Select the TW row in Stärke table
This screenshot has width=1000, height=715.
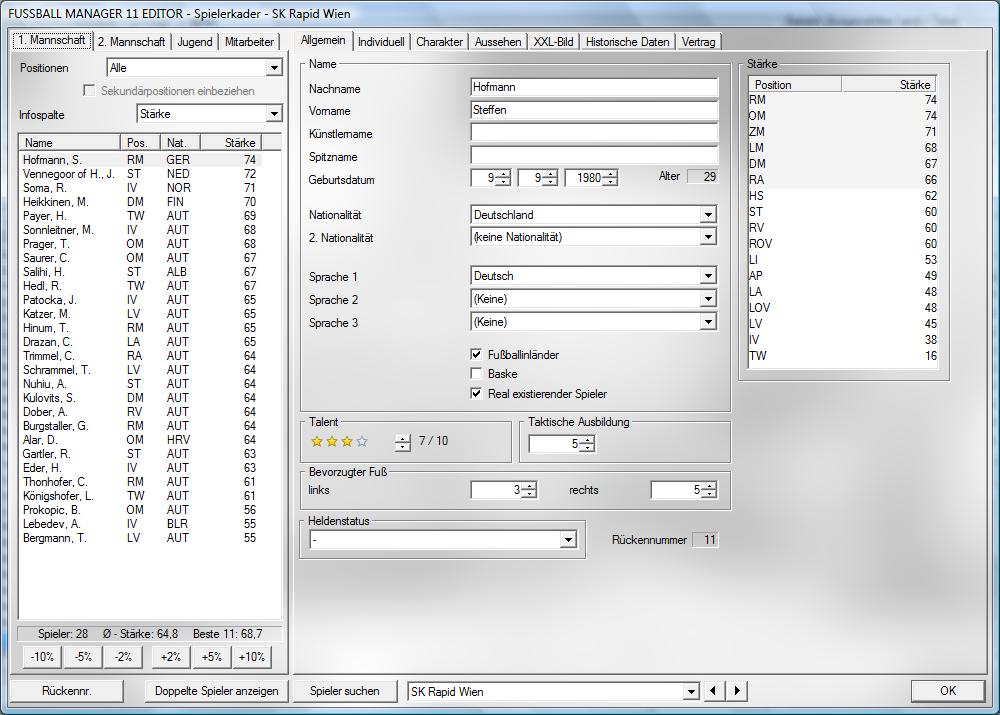pos(842,356)
